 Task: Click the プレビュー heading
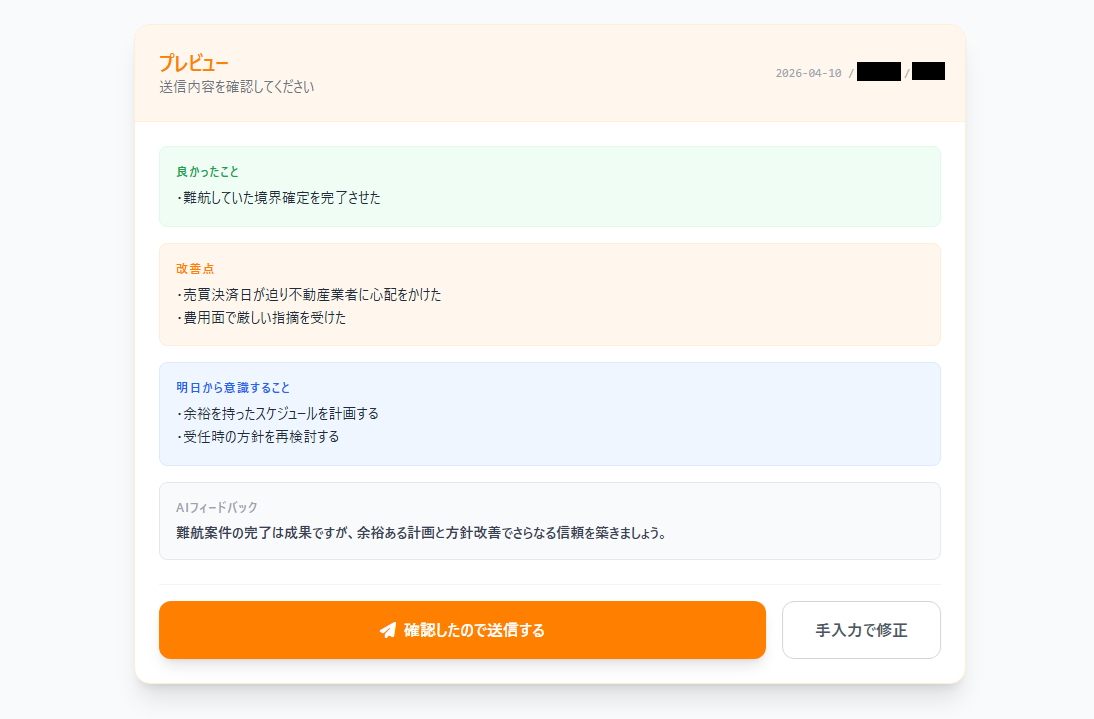pyautogui.click(x=193, y=63)
